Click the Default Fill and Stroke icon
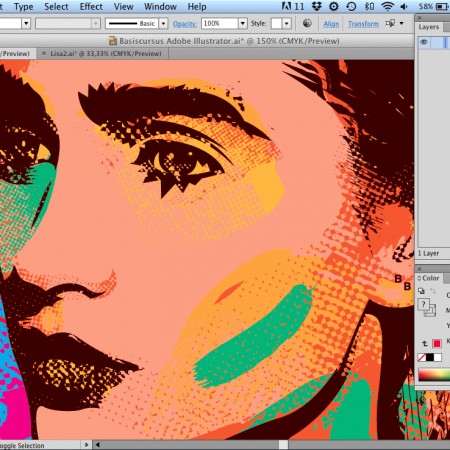 pyautogui.click(x=421, y=291)
